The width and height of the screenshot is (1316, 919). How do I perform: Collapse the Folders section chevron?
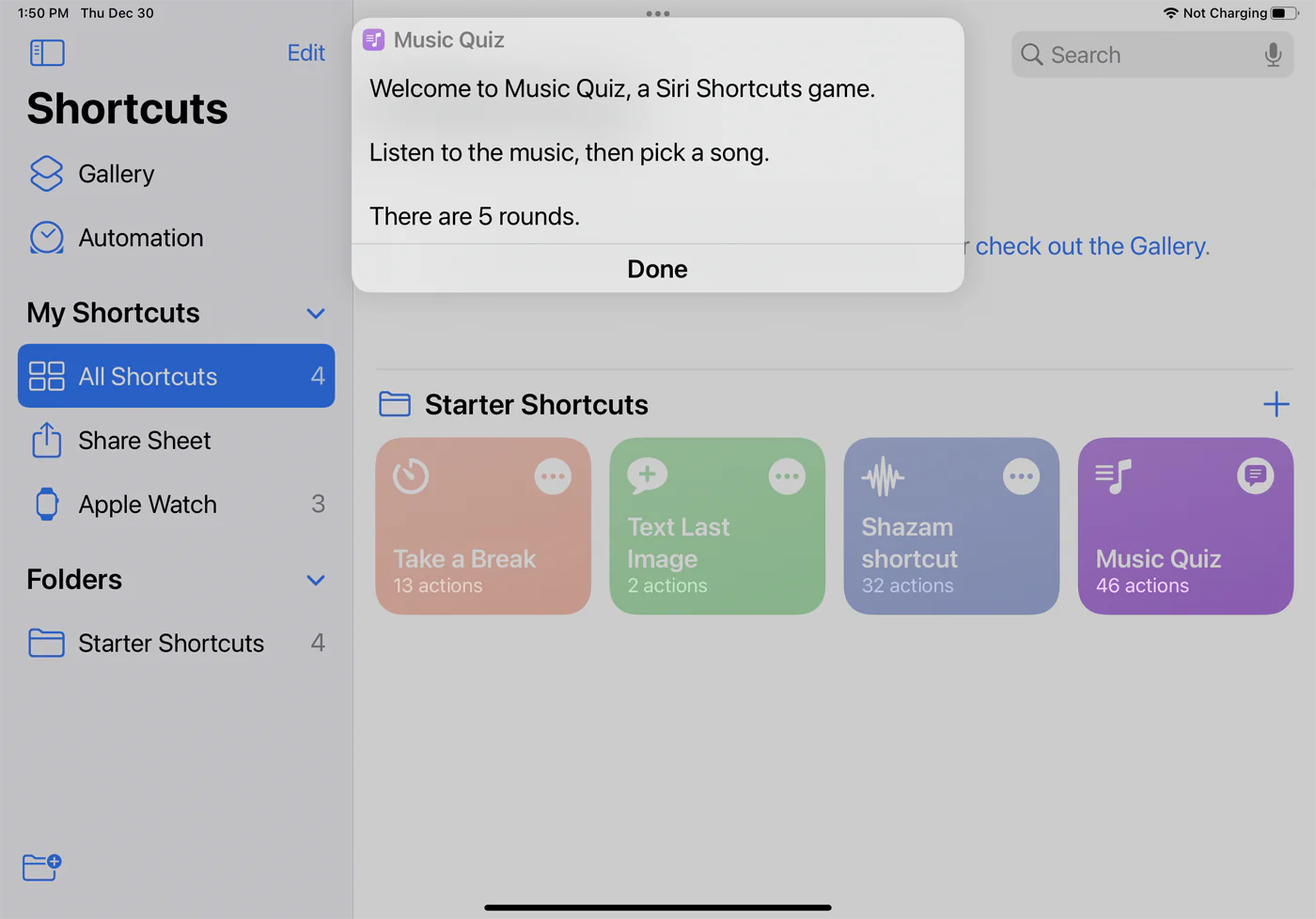coord(316,580)
